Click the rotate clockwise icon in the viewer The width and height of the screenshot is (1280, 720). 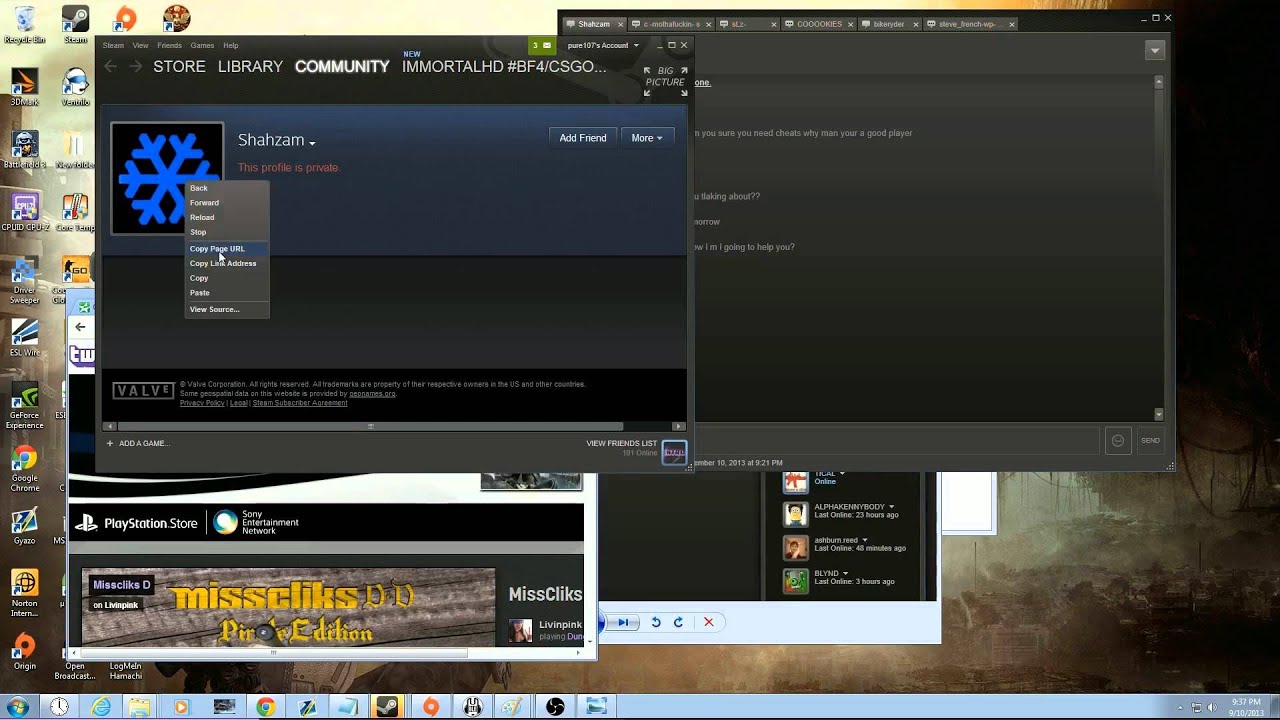(x=678, y=622)
